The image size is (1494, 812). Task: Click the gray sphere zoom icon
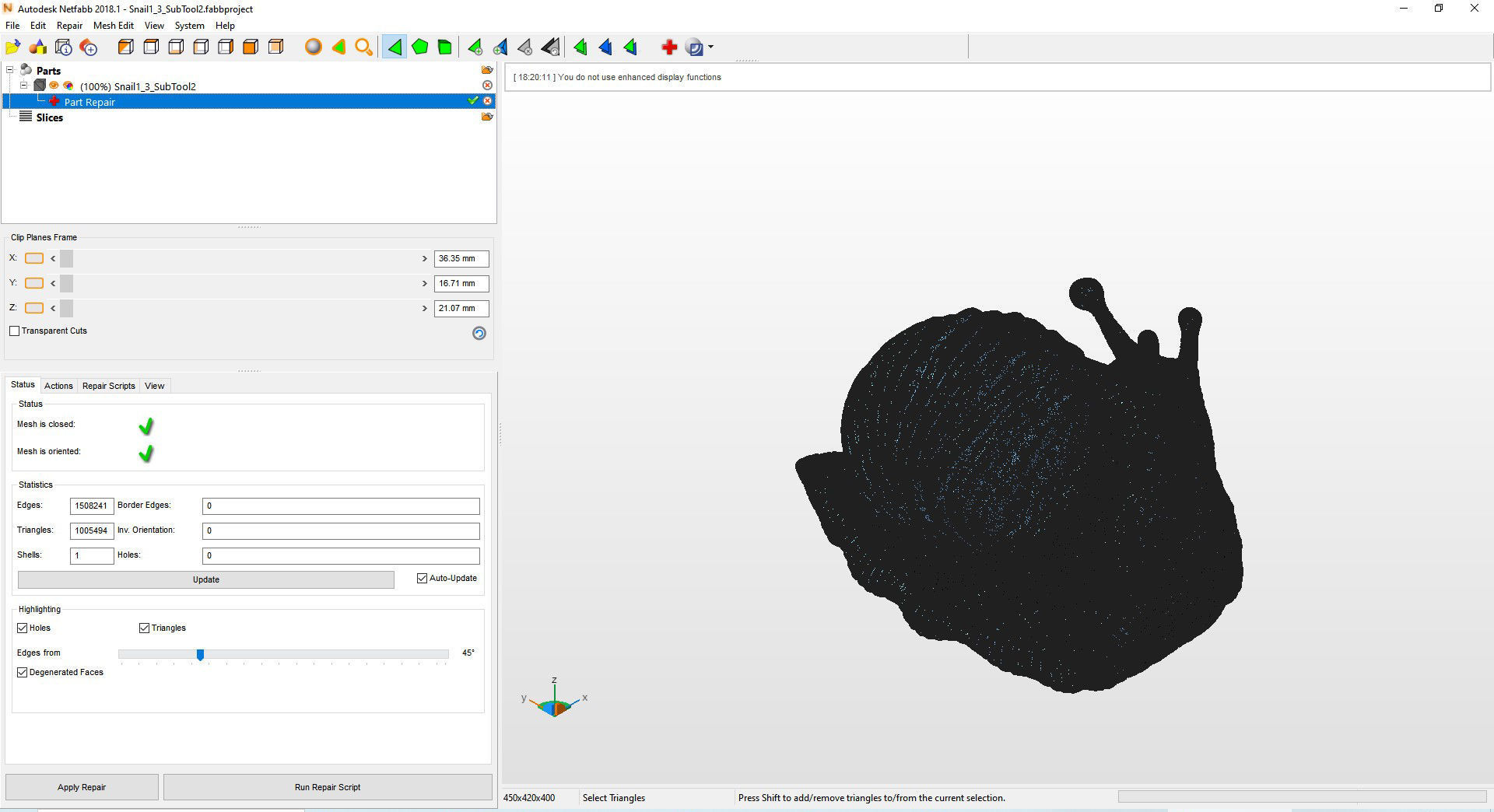point(313,47)
